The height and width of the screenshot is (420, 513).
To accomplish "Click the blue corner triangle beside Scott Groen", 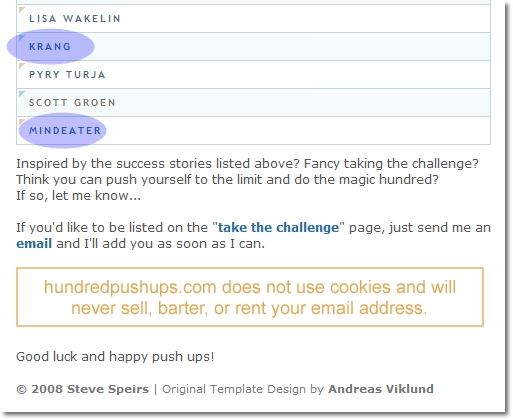I will [21, 93].
